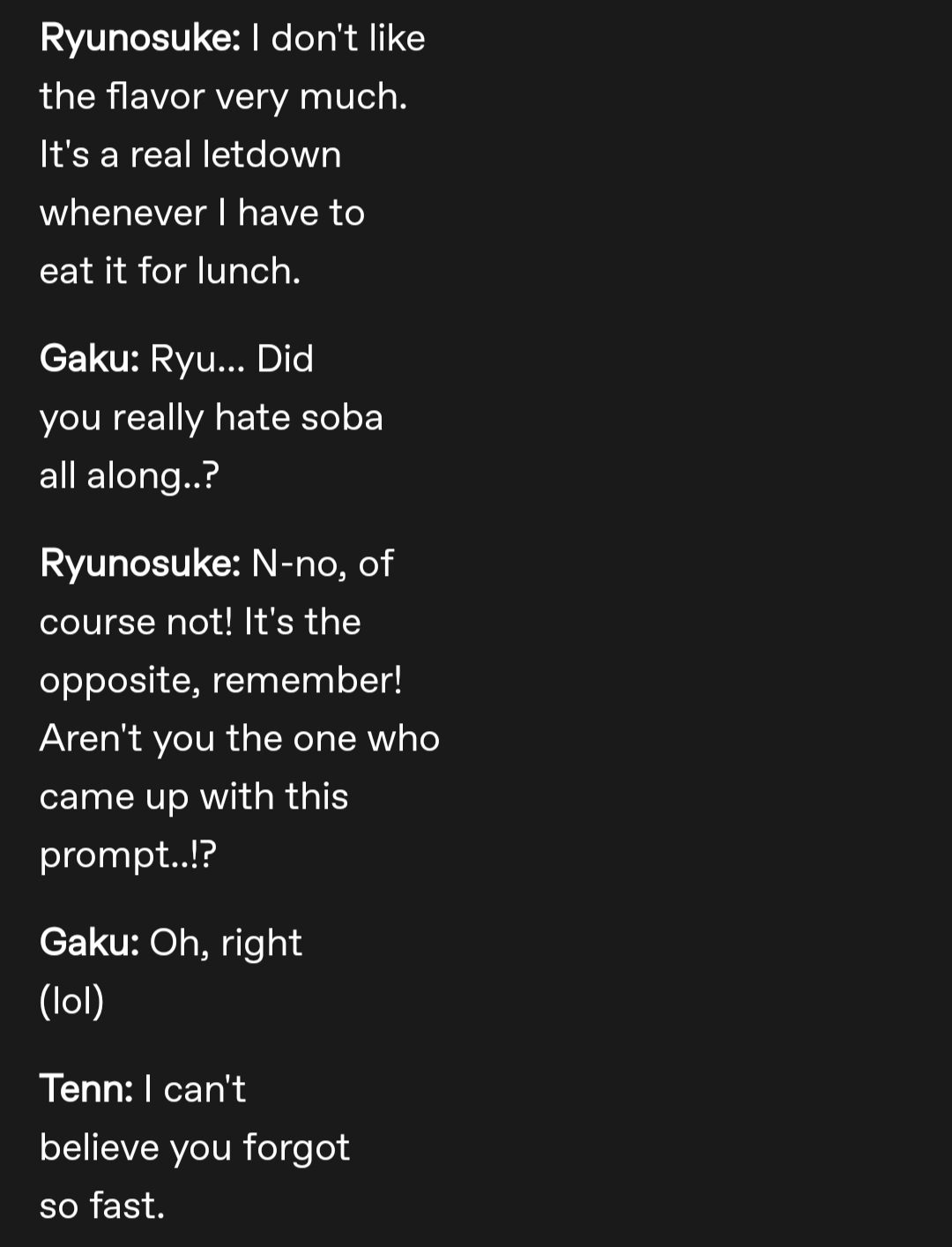The width and height of the screenshot is (952, 1247).
Task: Tap the final line "so fast."
Action: [102, 1206]
